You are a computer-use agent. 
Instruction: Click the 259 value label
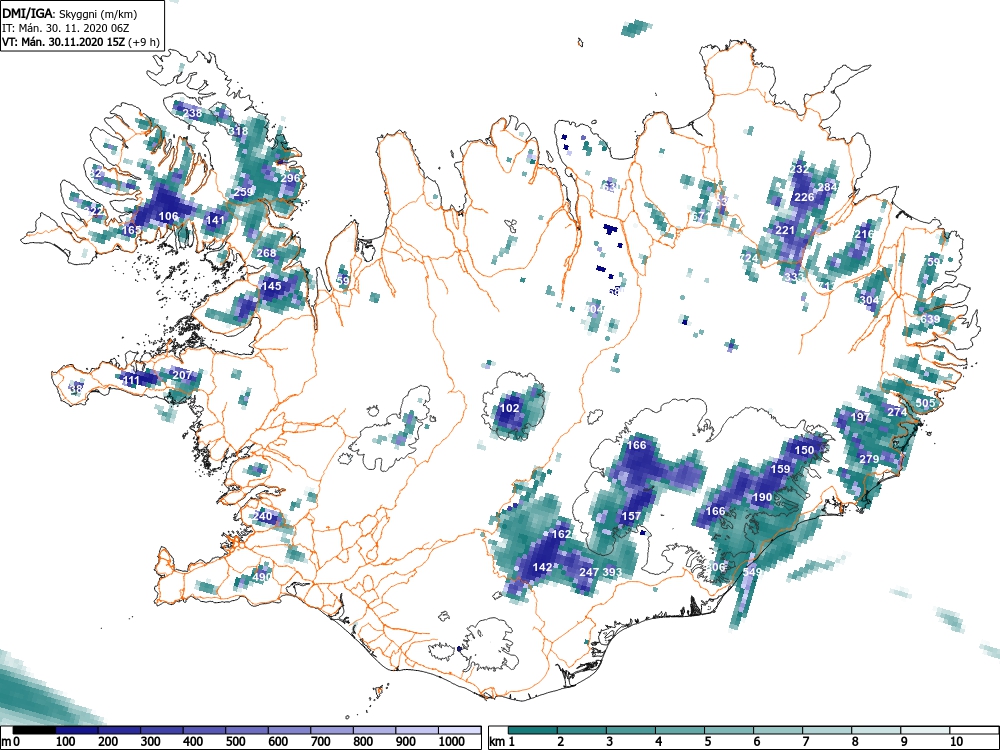(x=244, y=192)
